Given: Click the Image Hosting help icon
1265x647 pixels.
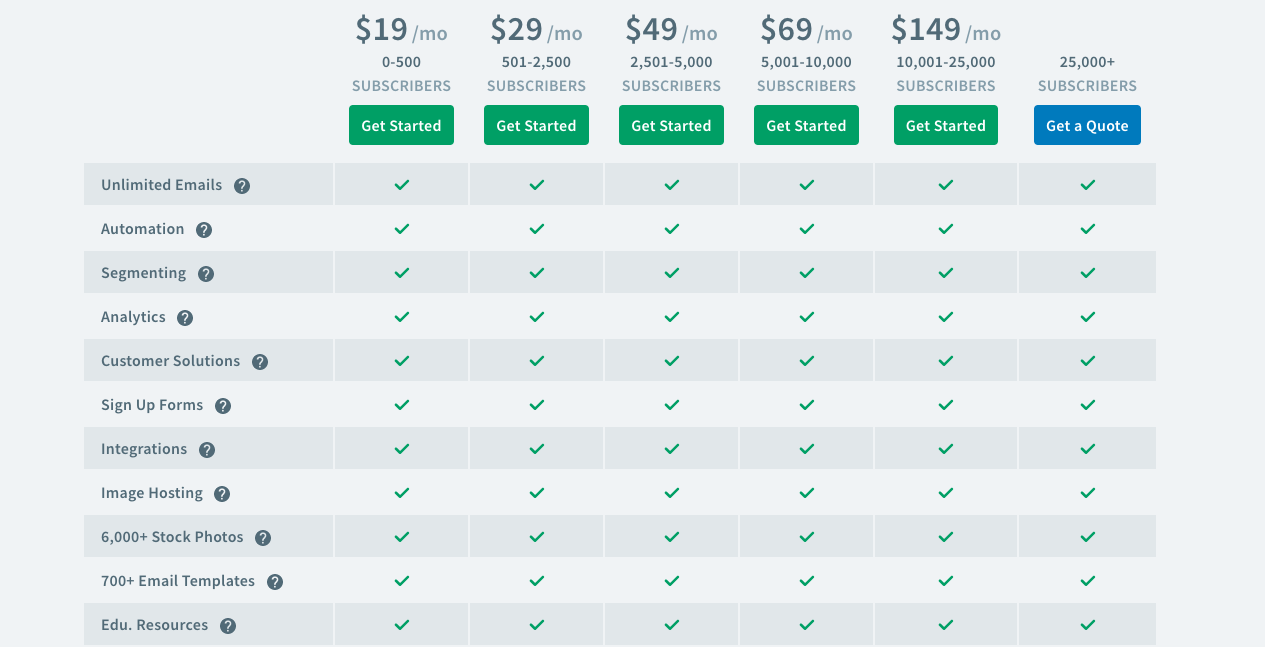Looking at the screenshot, I should pyautogui.click(x=222, y=494).
